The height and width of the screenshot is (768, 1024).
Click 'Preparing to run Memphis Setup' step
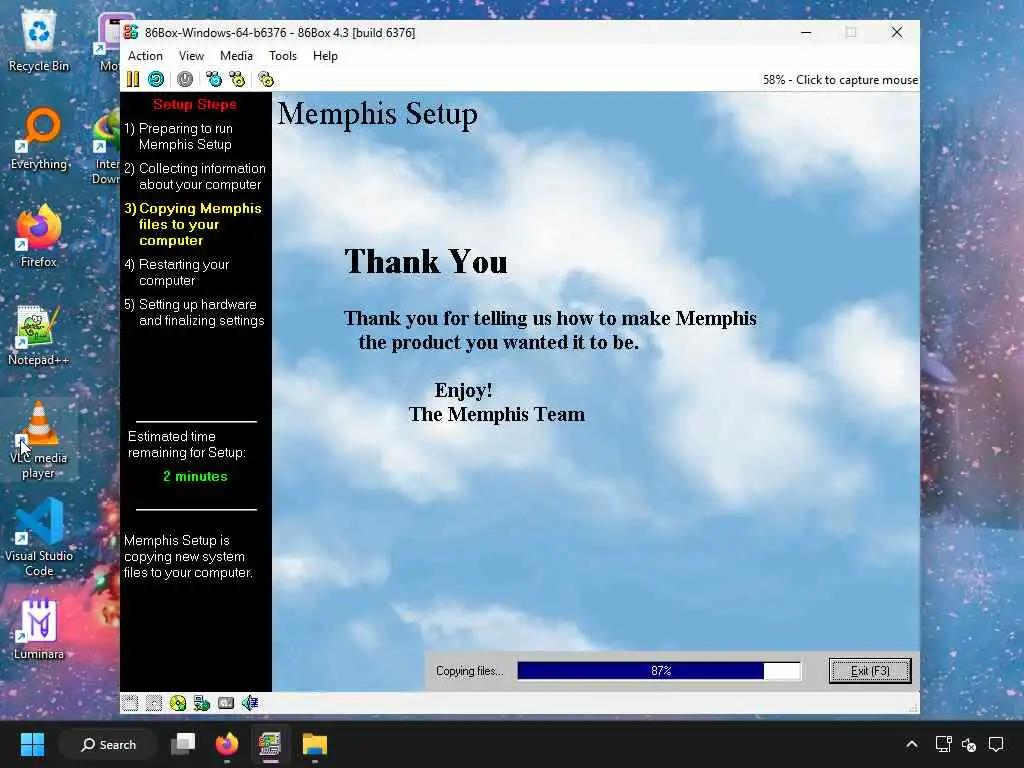179,136
